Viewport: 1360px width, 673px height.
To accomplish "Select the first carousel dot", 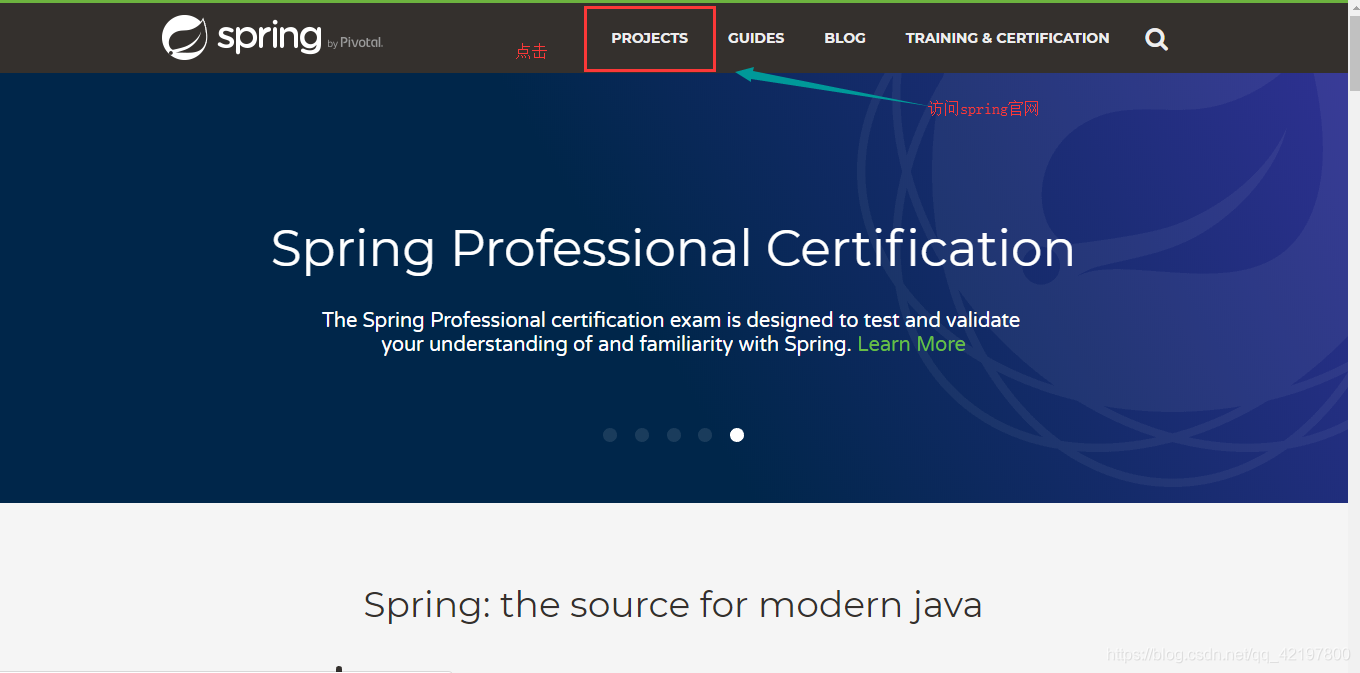I will pyautogui.click(x=610, y=435).
